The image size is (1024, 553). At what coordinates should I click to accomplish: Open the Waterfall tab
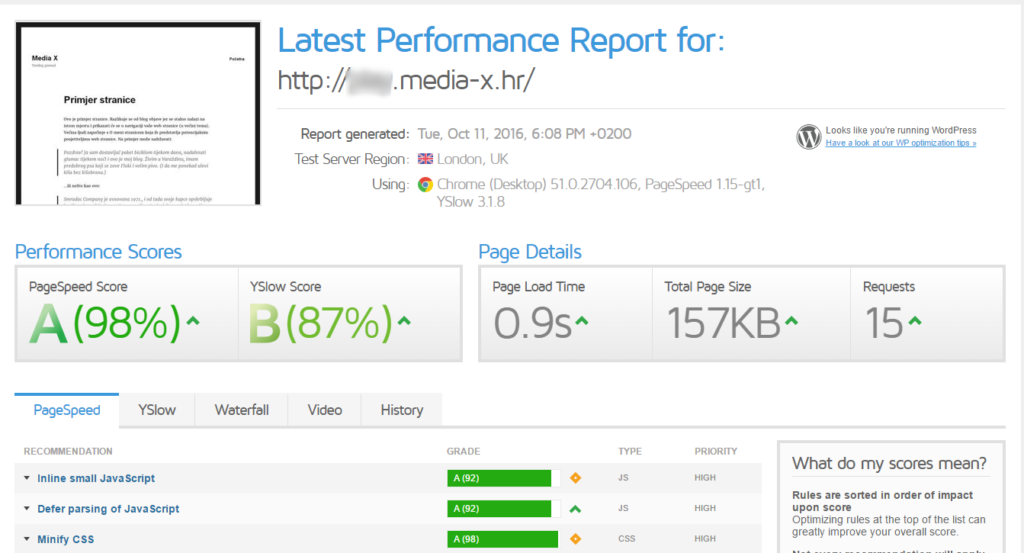tap(241, 410)
